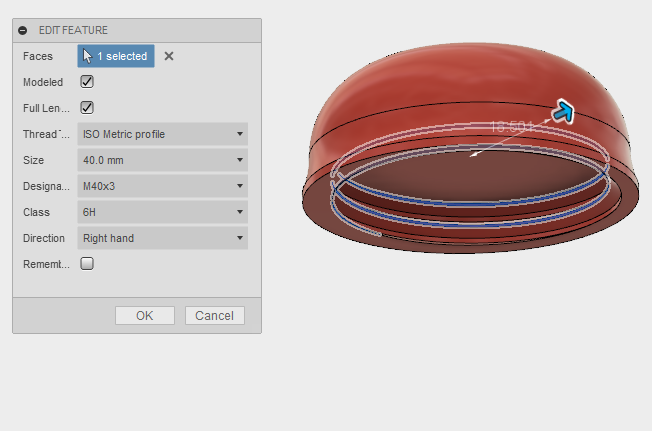Open the Size 40.0 mm dropdown
This screenshot has width=652, height=431.
[163, 160]
